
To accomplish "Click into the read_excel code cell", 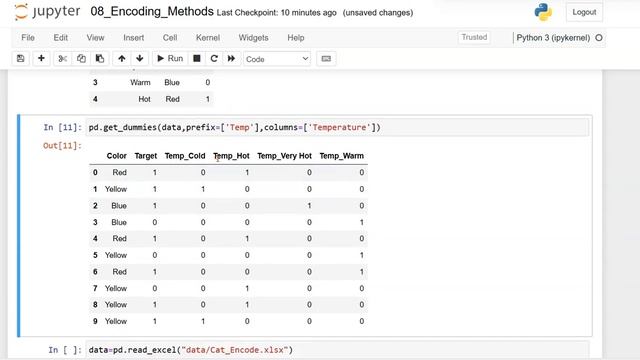I will [x=338, y=350].
